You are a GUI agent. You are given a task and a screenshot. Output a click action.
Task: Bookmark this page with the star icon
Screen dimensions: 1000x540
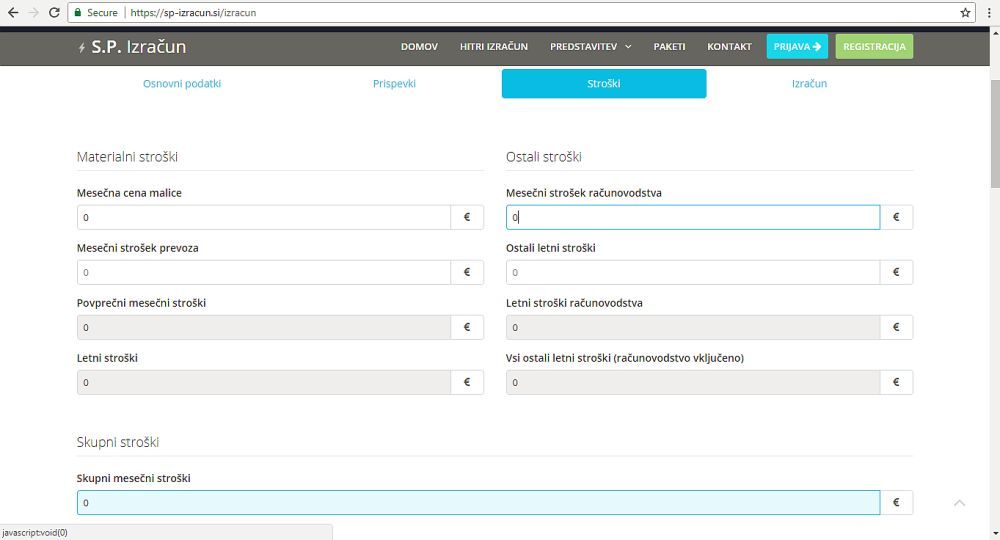[965, 13]
